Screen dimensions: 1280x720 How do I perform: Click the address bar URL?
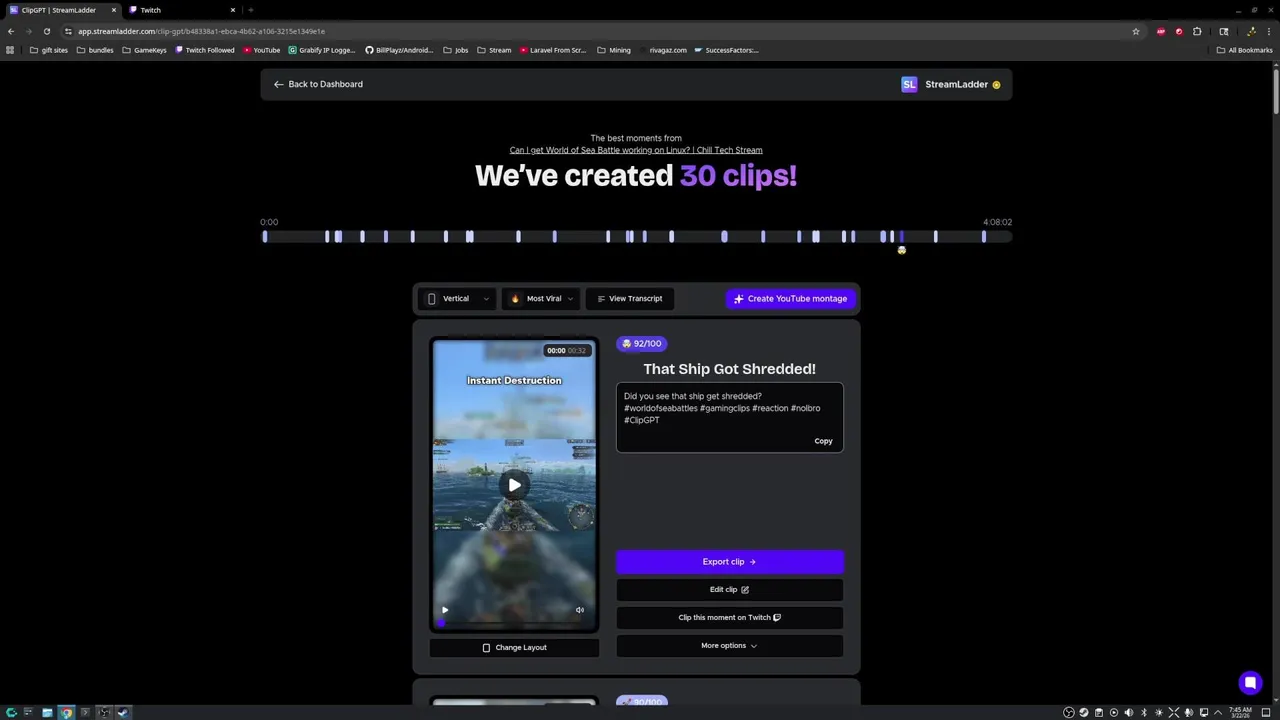[x=201, y=31]
